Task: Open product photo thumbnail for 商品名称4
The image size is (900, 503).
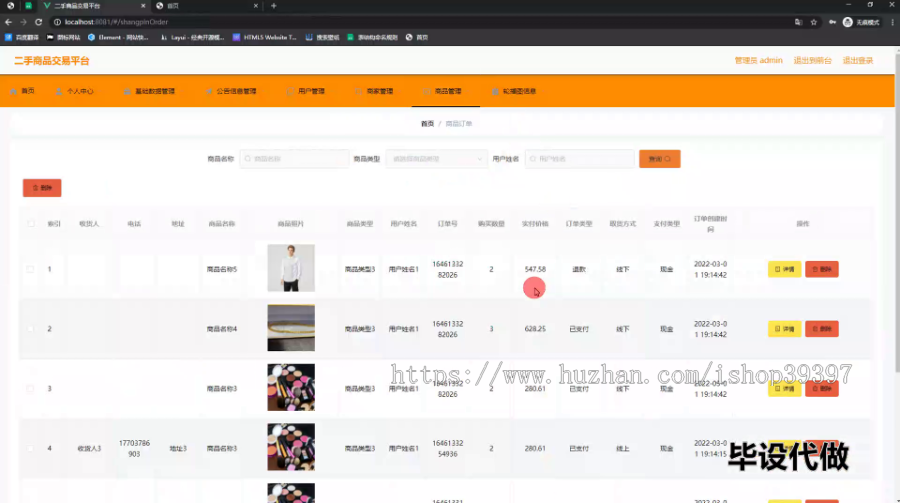Action: pyautogui.click(x=291, y=328)
